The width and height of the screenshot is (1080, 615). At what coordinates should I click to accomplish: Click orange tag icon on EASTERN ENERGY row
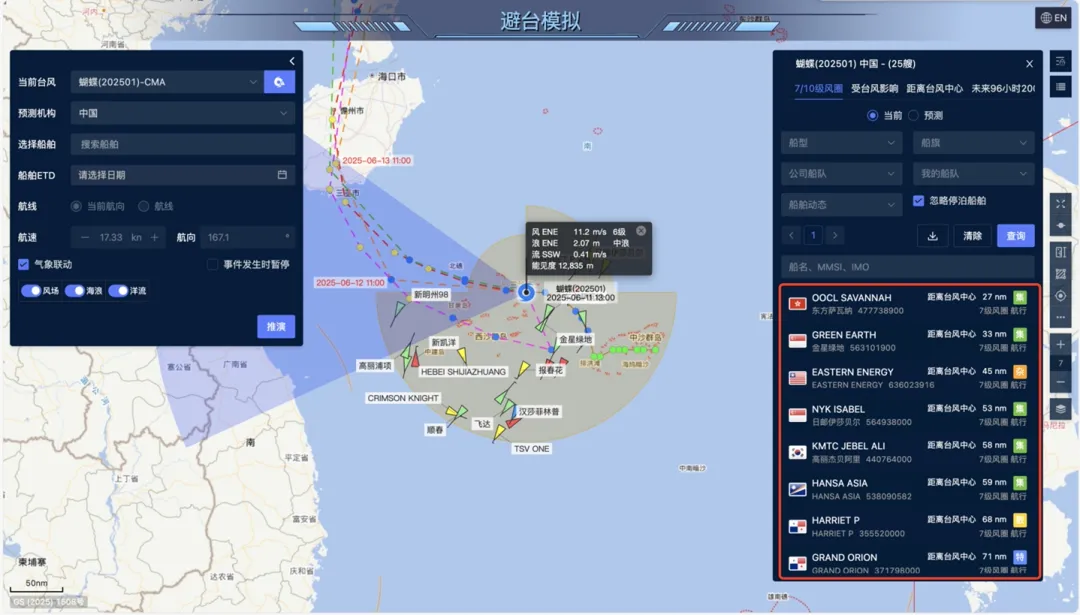coord(1020,372)
